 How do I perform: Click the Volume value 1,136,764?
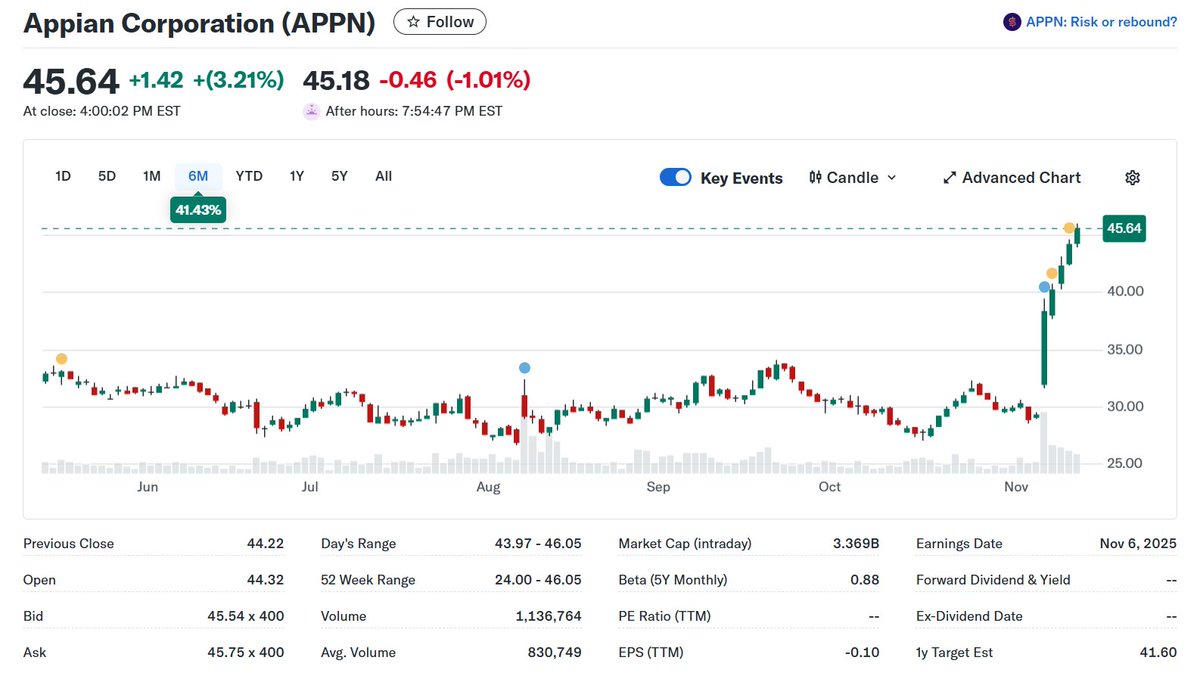click(548, 616)
